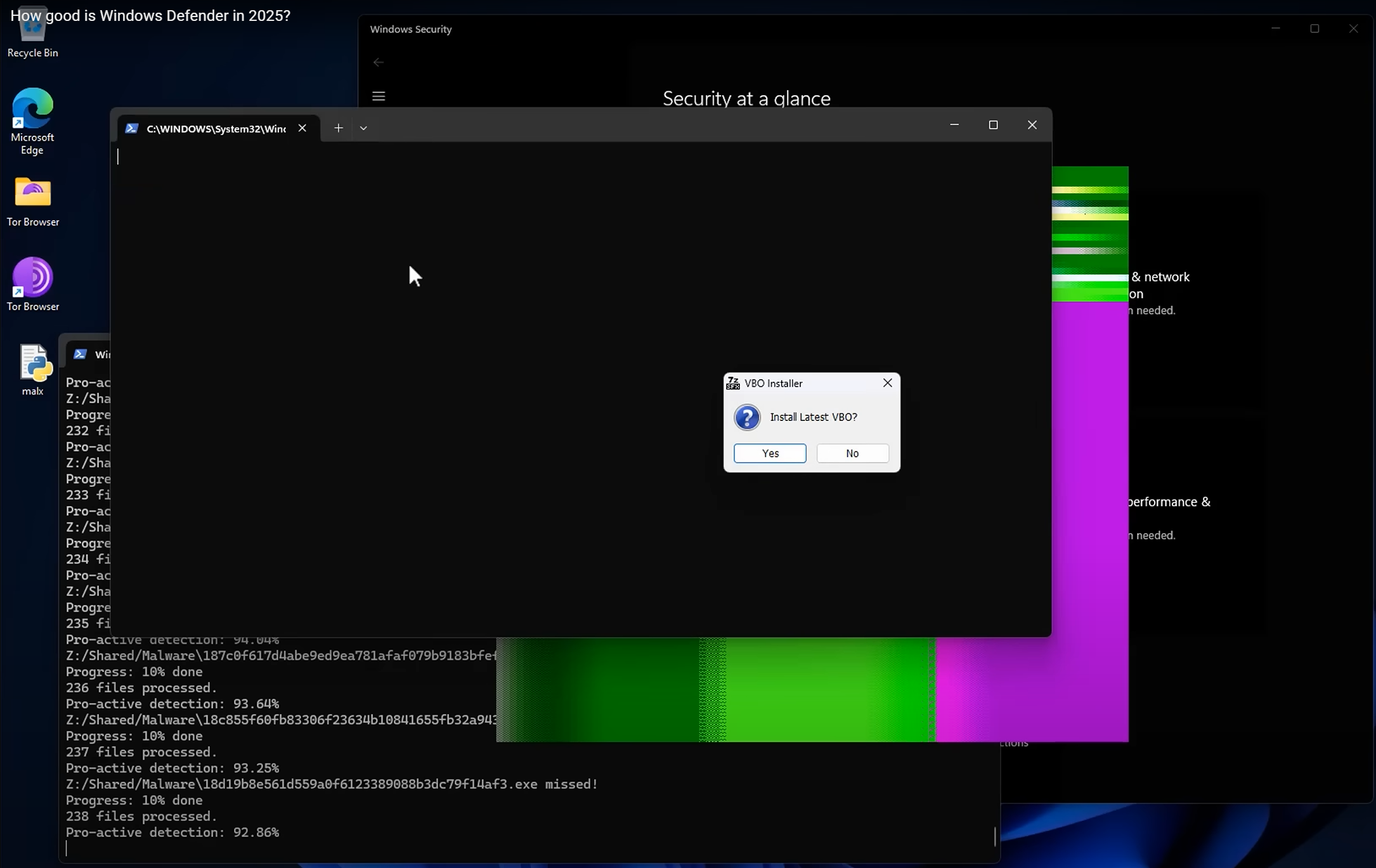
Task: Click the front terminal's input cursor area
Action: pyautogui.click(x=118, y=157)
